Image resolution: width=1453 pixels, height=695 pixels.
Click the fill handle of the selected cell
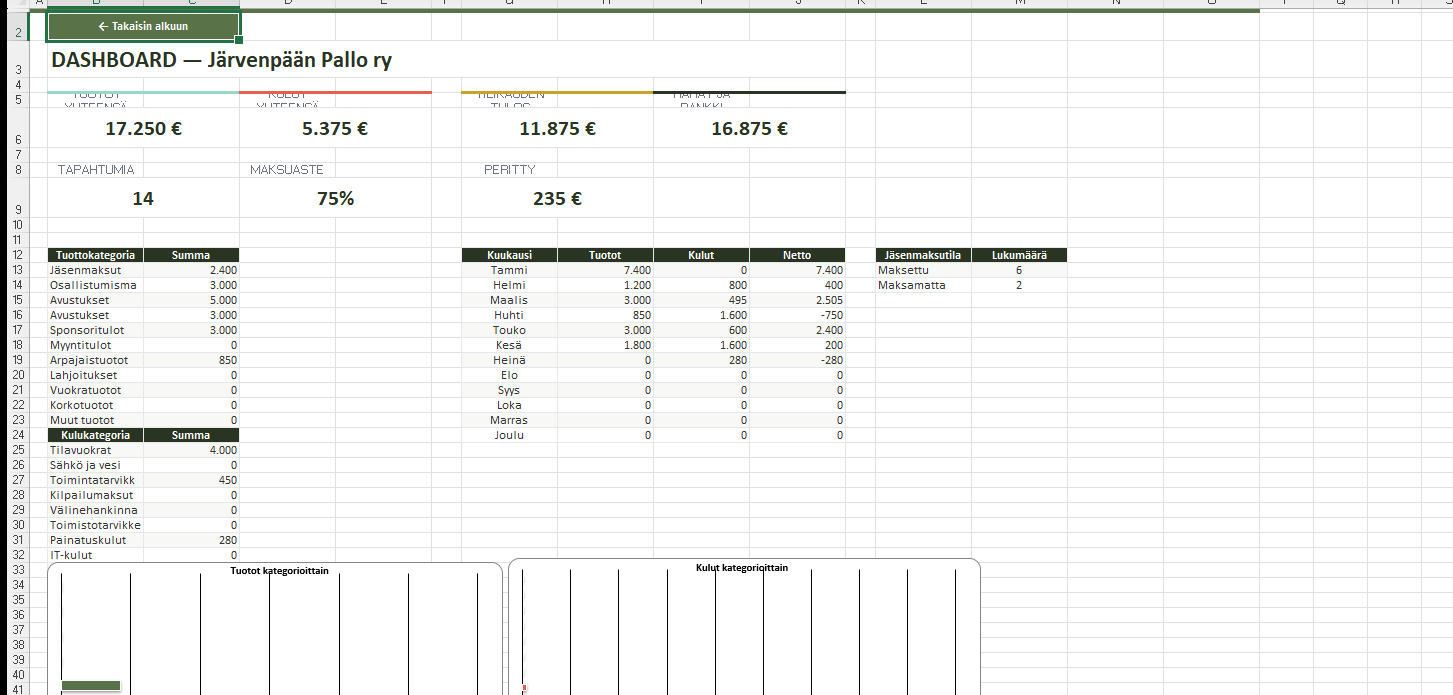click(x=239, y=41)
